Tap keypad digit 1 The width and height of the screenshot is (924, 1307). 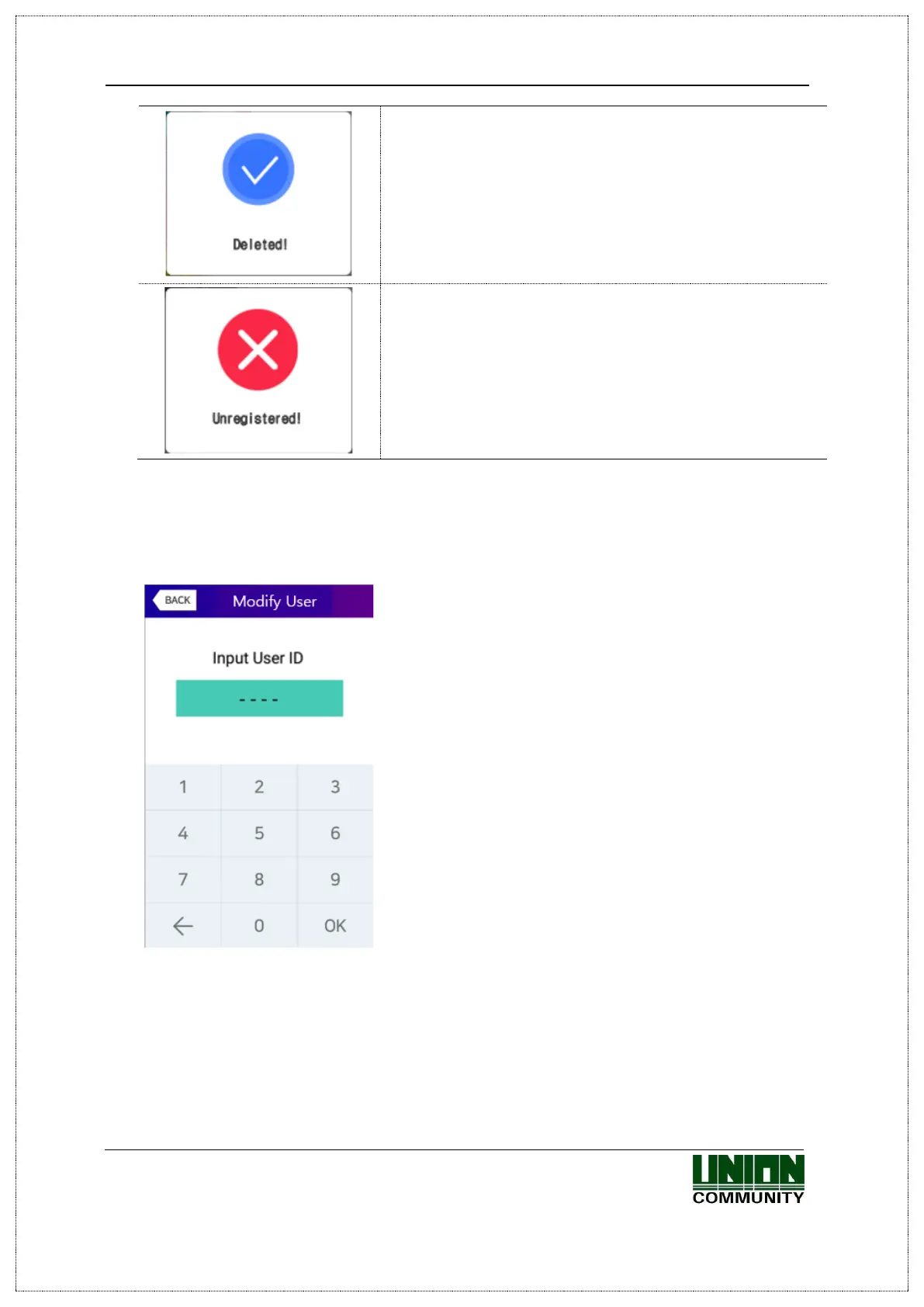point(182,787)
